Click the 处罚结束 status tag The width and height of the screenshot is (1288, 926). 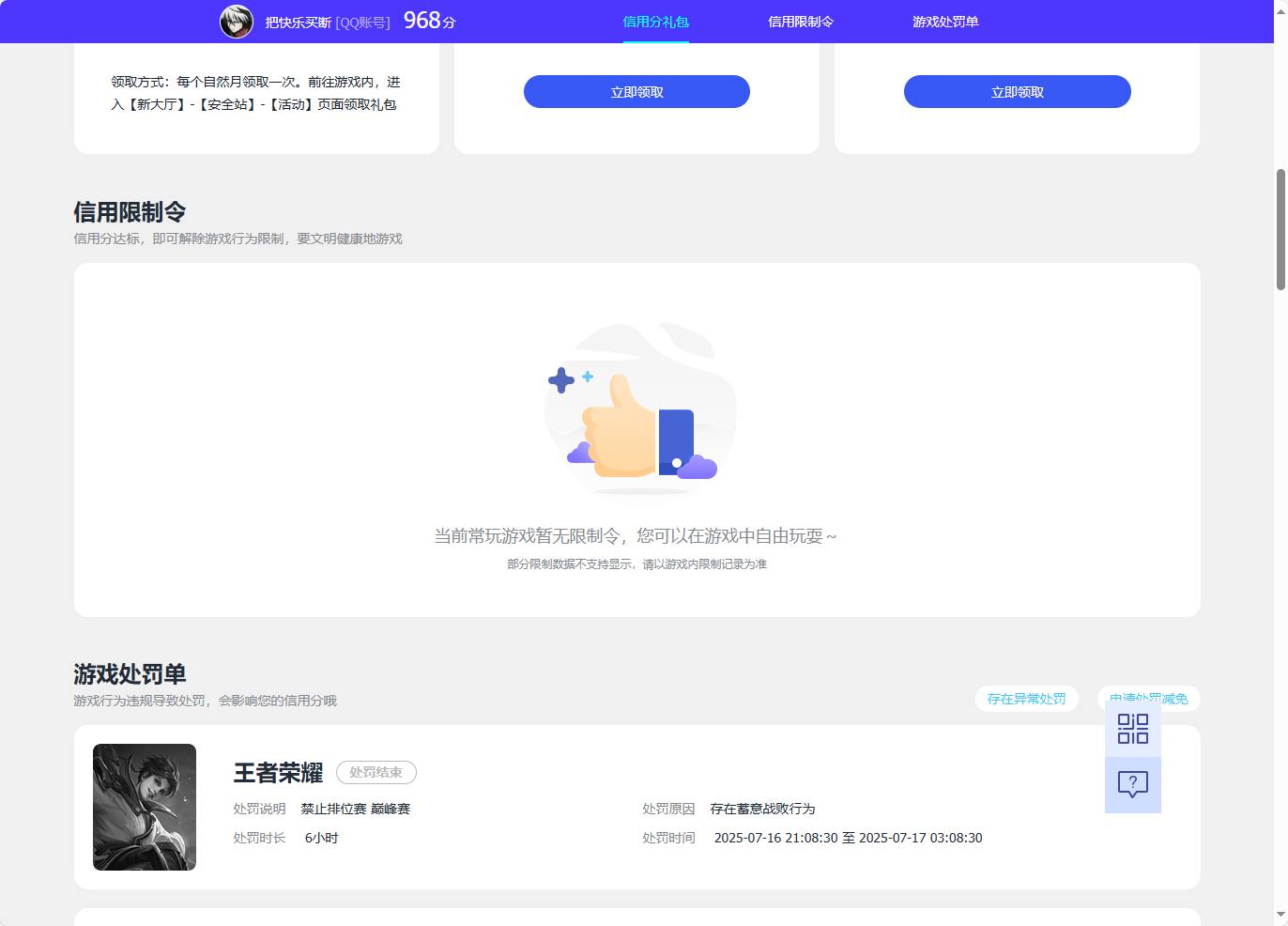tap(376, 772)
